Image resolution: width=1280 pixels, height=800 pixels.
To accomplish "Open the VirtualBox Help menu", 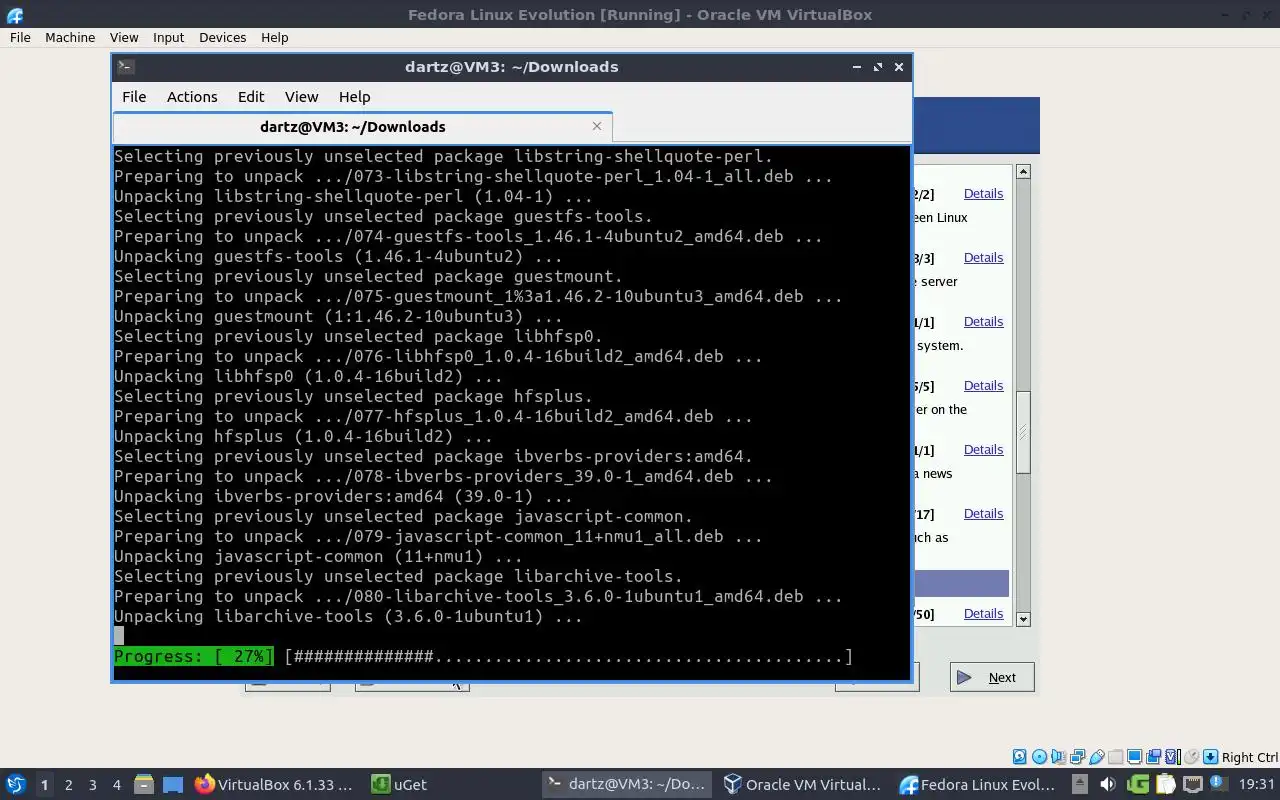I will tap(274, 37).
